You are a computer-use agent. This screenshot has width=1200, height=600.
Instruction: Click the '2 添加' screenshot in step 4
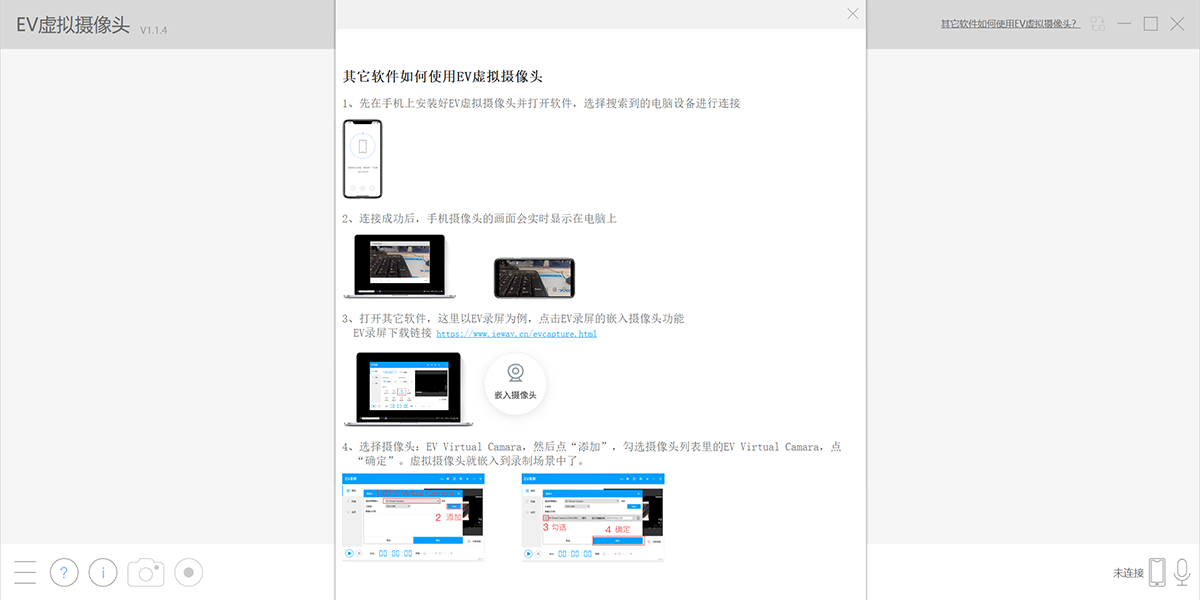point(413,517)
